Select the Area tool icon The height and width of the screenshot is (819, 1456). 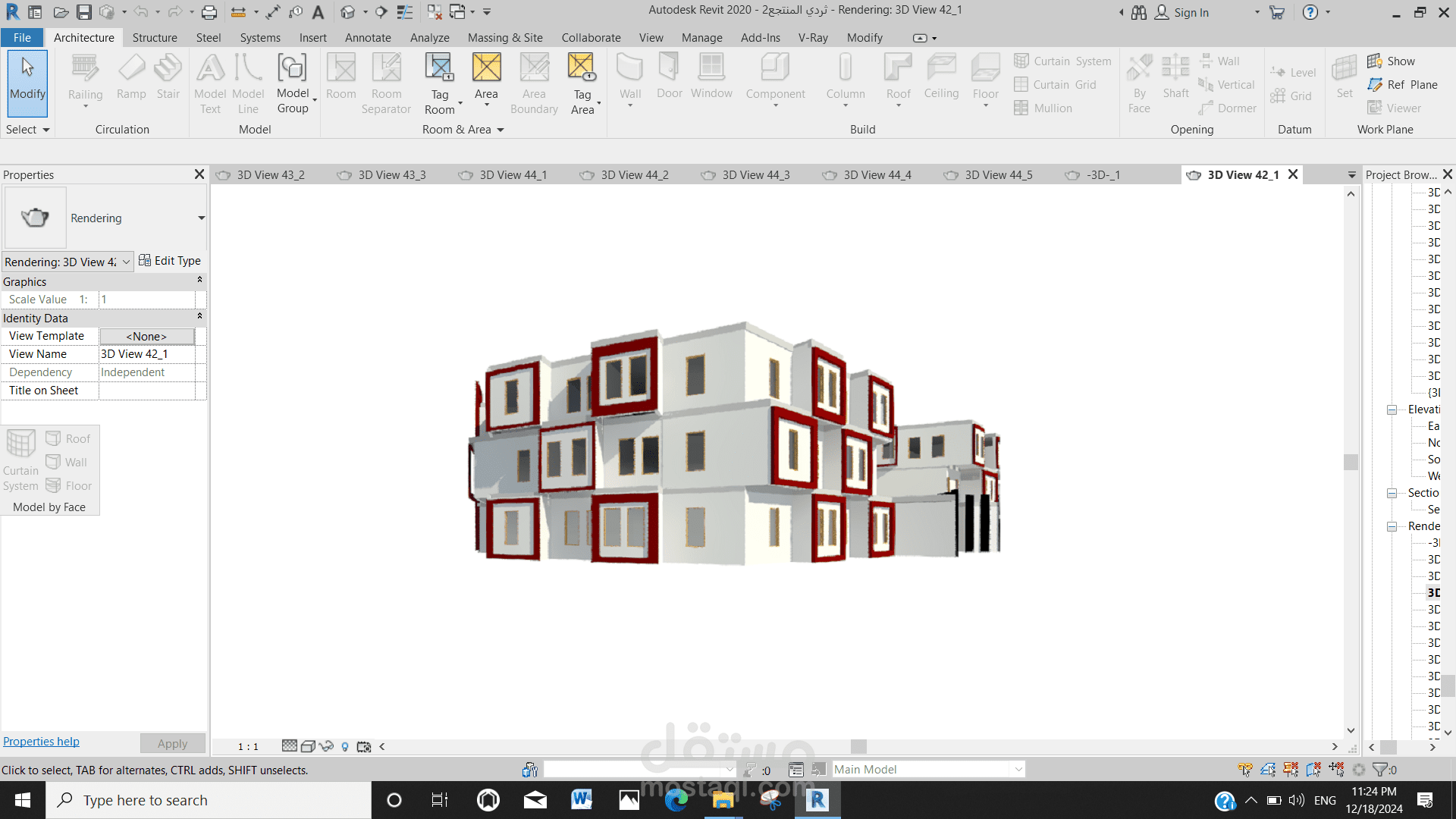pos(486,67)
